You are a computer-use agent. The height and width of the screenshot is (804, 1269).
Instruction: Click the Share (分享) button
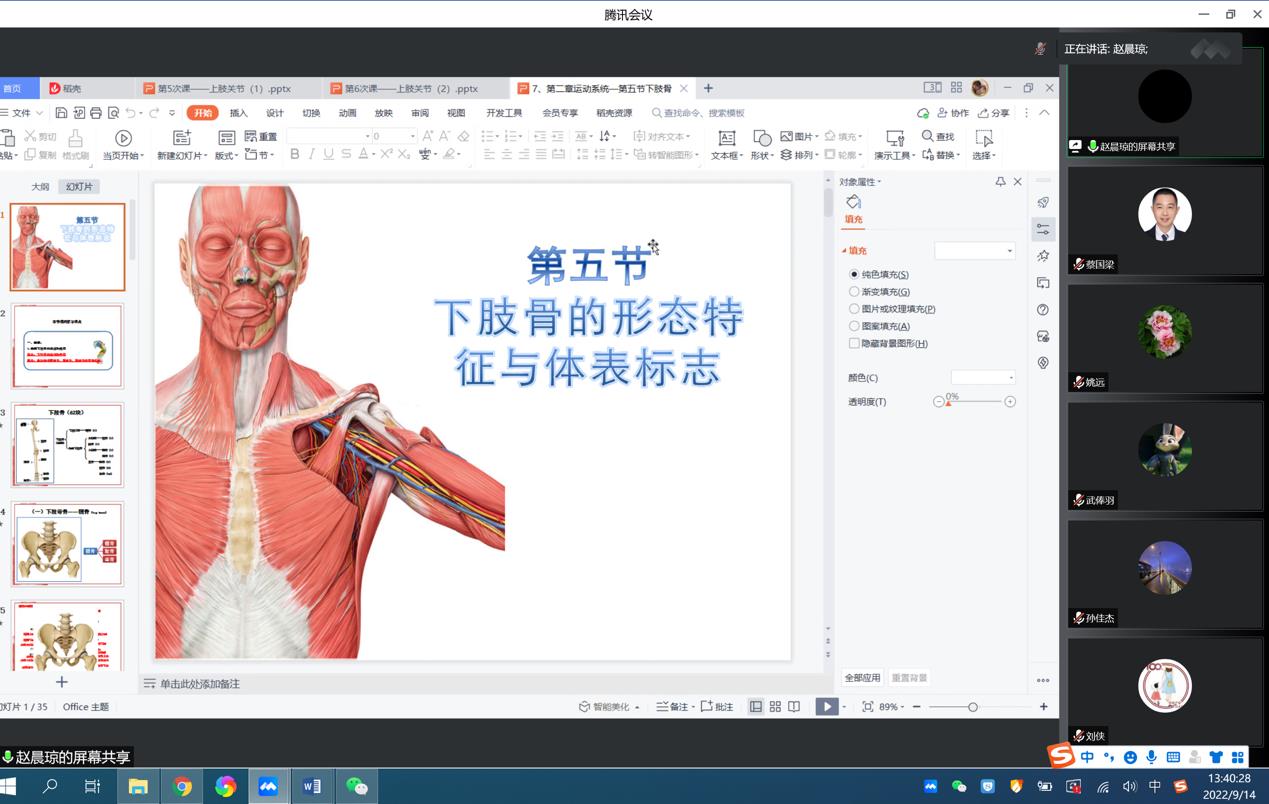[x=994, y=113]
